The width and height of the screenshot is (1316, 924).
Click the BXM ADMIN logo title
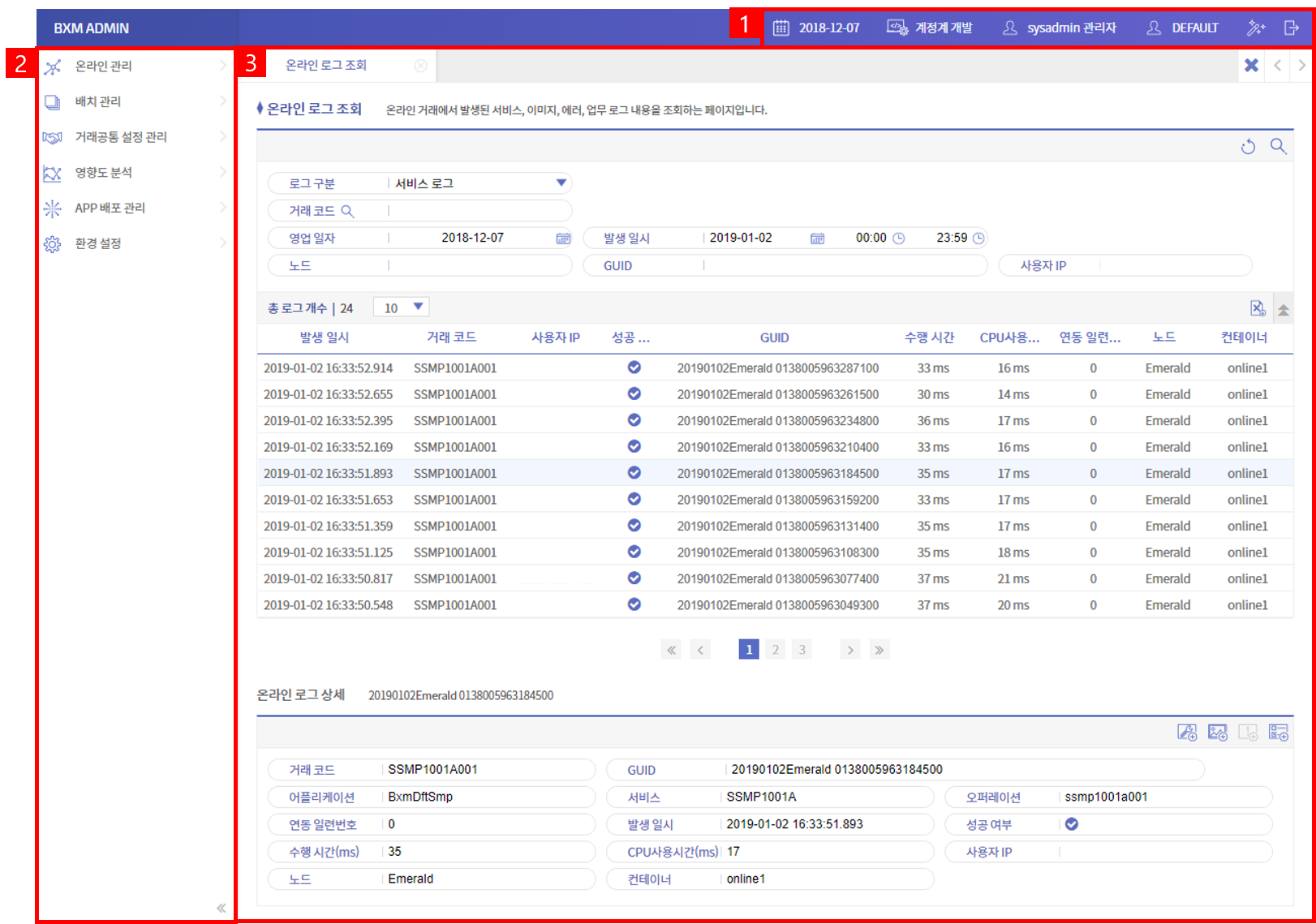[91, 28]
